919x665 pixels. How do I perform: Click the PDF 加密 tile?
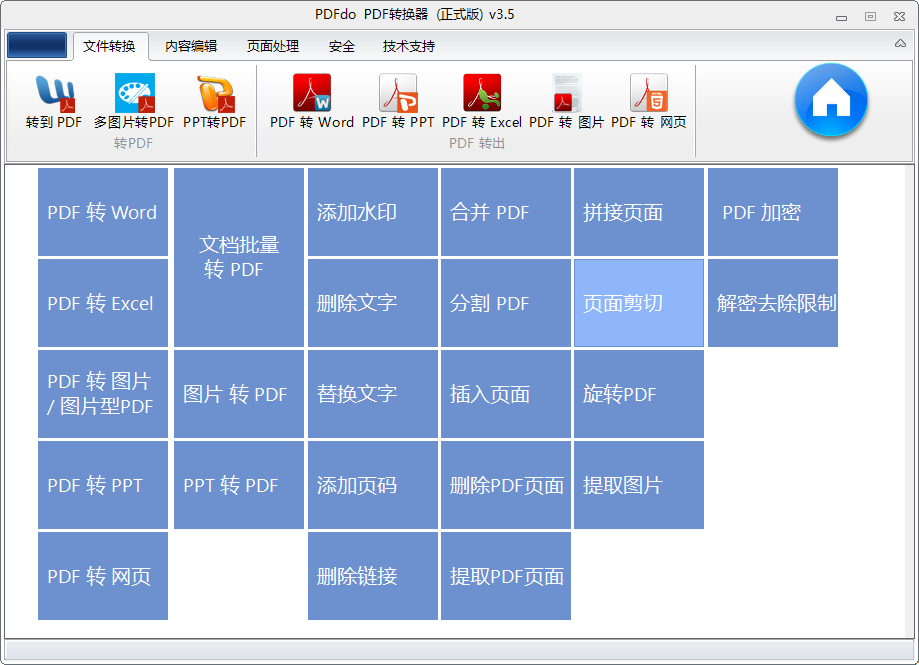[772, 212]
